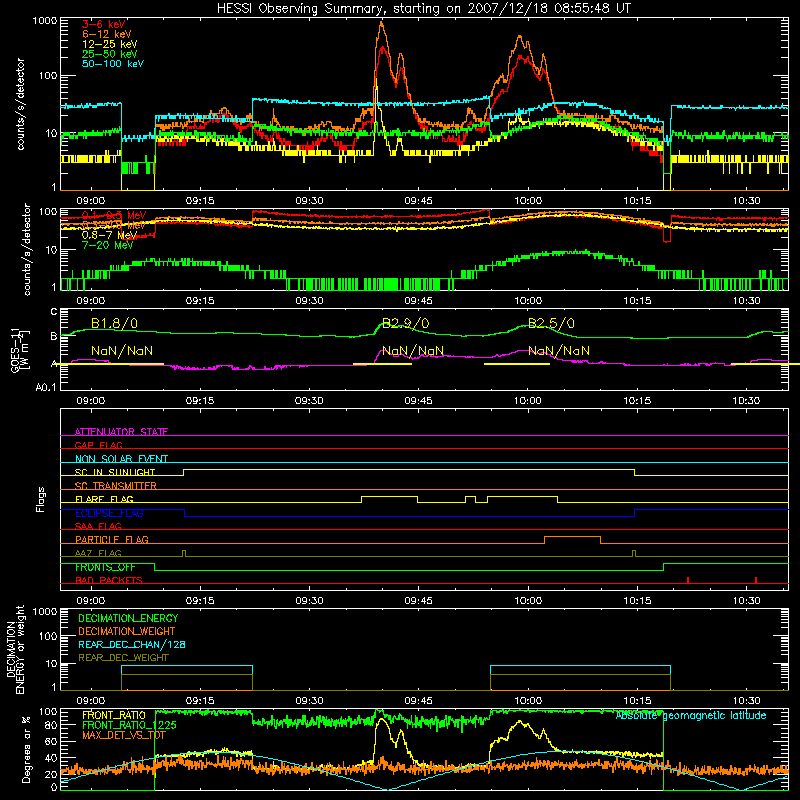The width and height of the screenshot is (800, 800).
Task: Select the PARTICLE_FLAG label
Action: click(x=112, y=539)
